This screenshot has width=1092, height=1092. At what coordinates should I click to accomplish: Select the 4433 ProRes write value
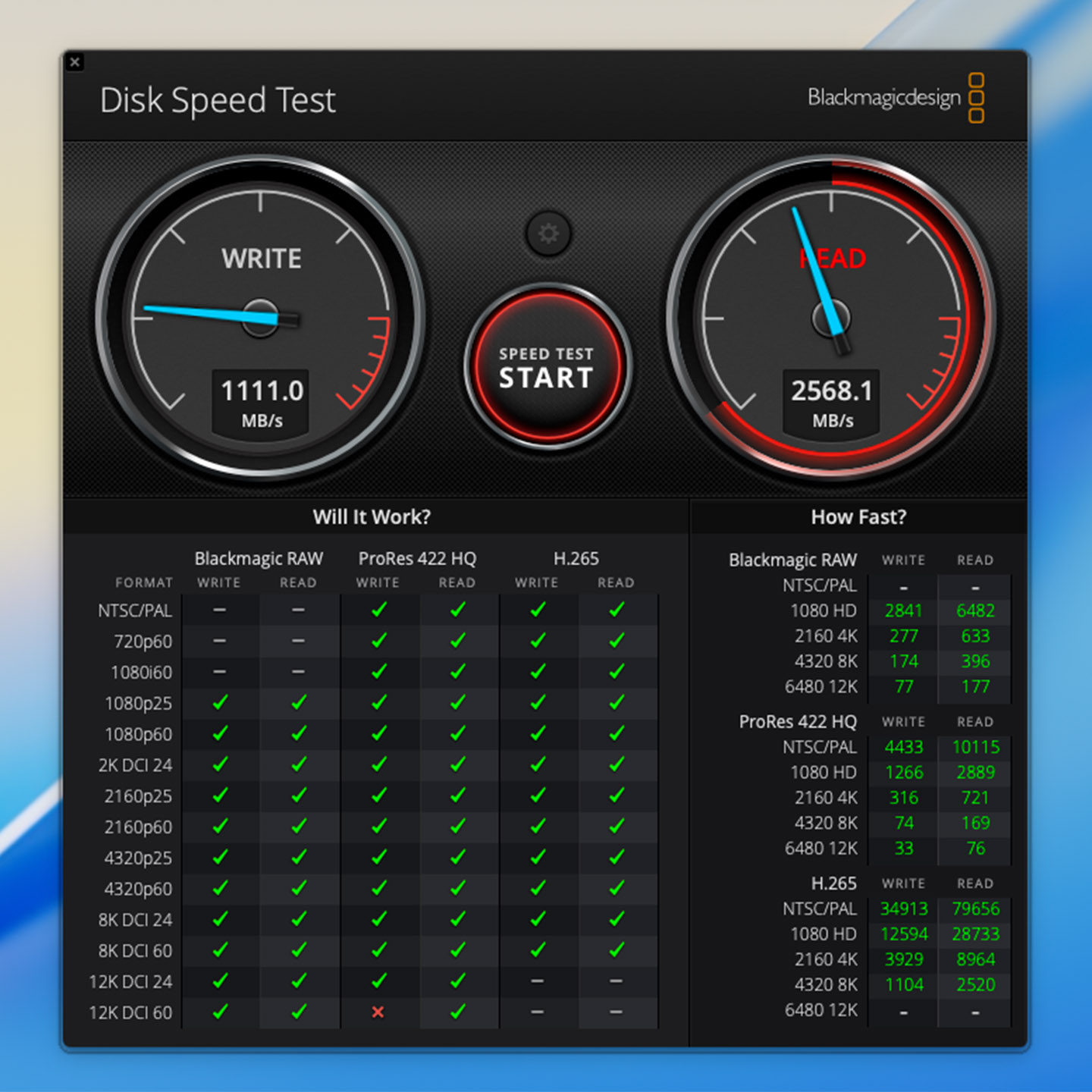pos(903,748)
